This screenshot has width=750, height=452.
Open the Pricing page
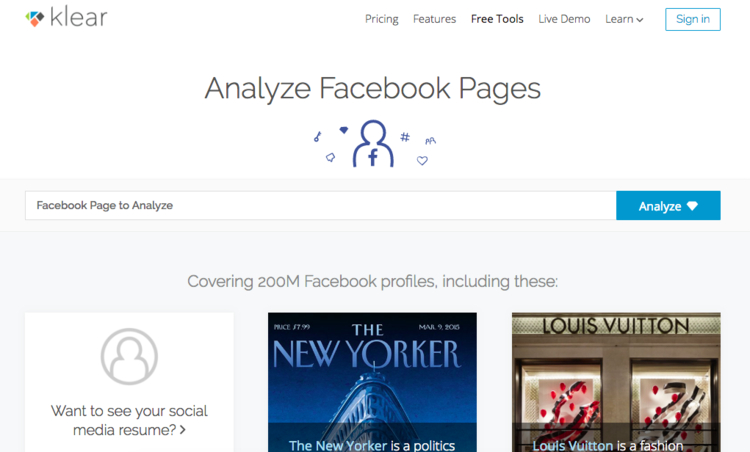click(381, 19)
